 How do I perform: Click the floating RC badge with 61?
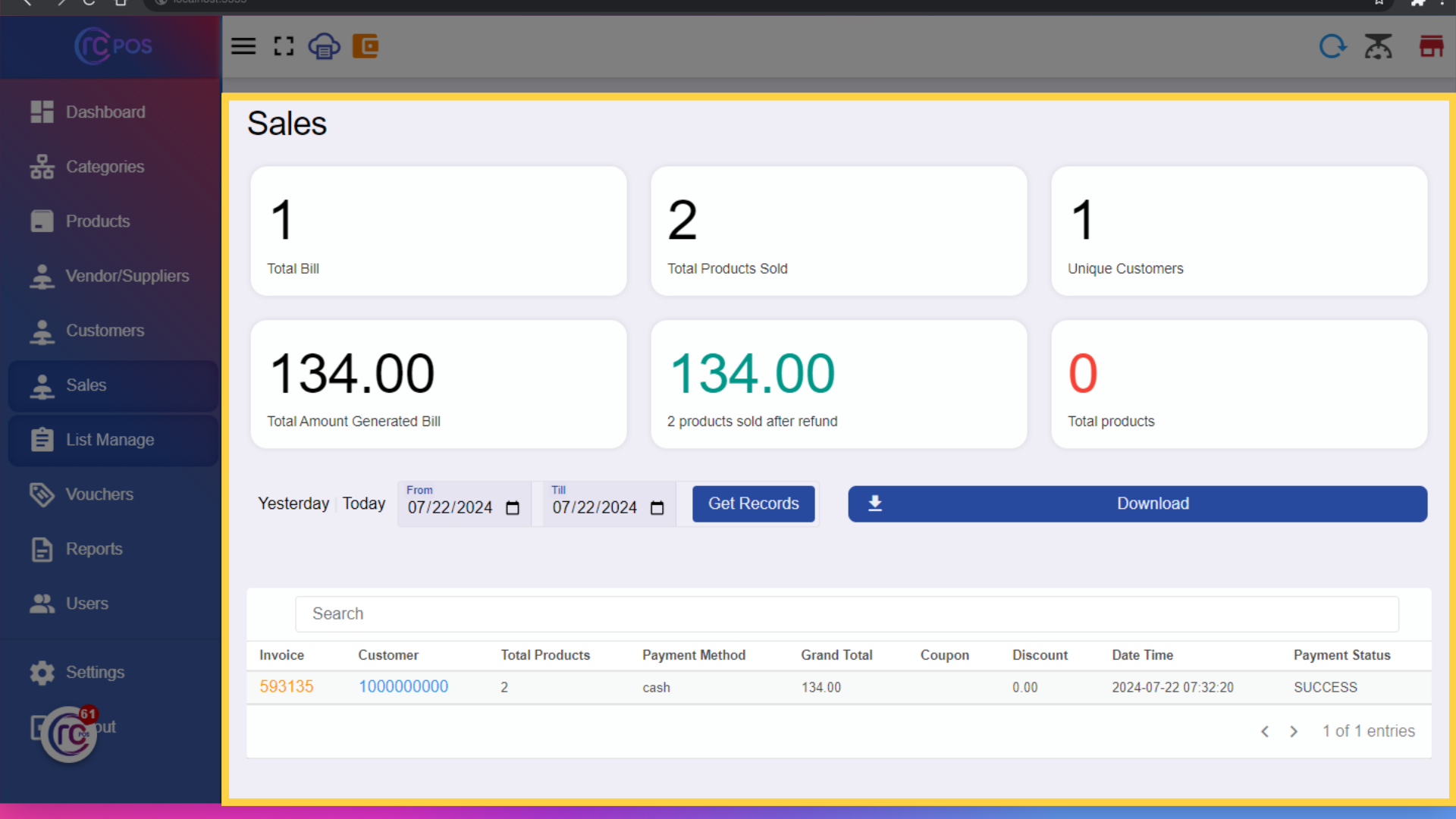pos(69,734)
